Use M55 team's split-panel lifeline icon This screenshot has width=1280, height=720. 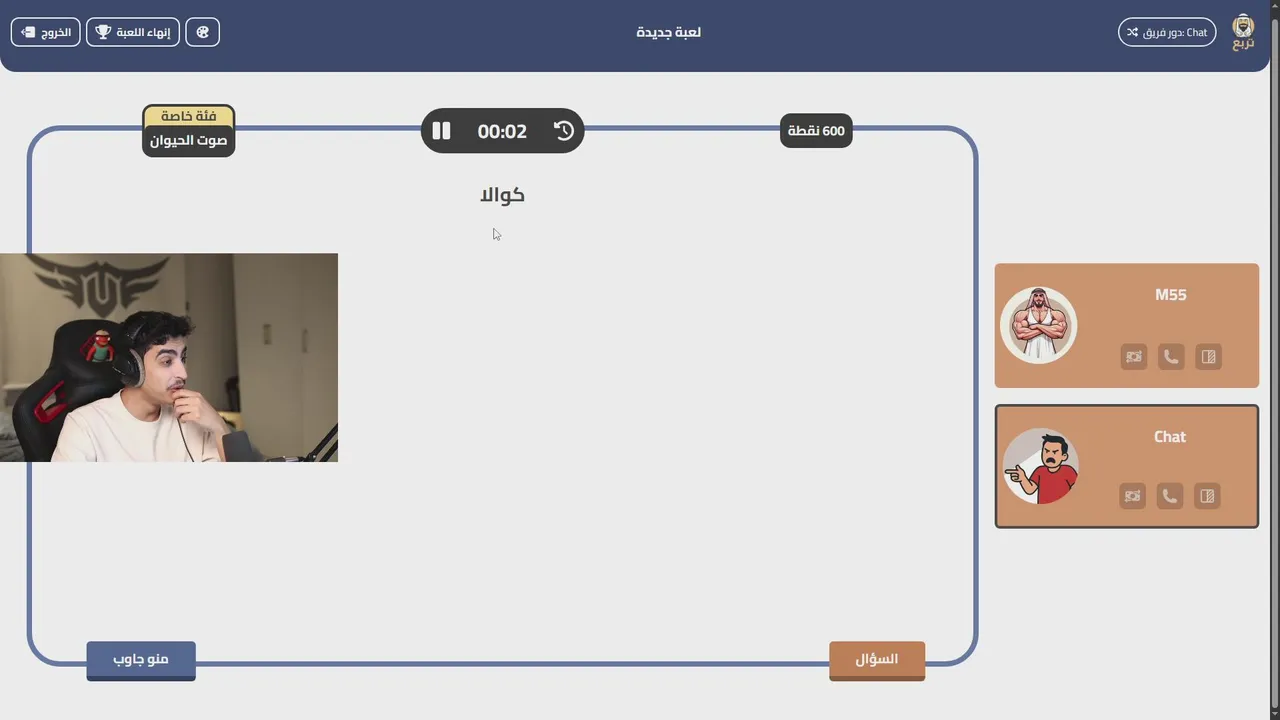pos(1209,356)
